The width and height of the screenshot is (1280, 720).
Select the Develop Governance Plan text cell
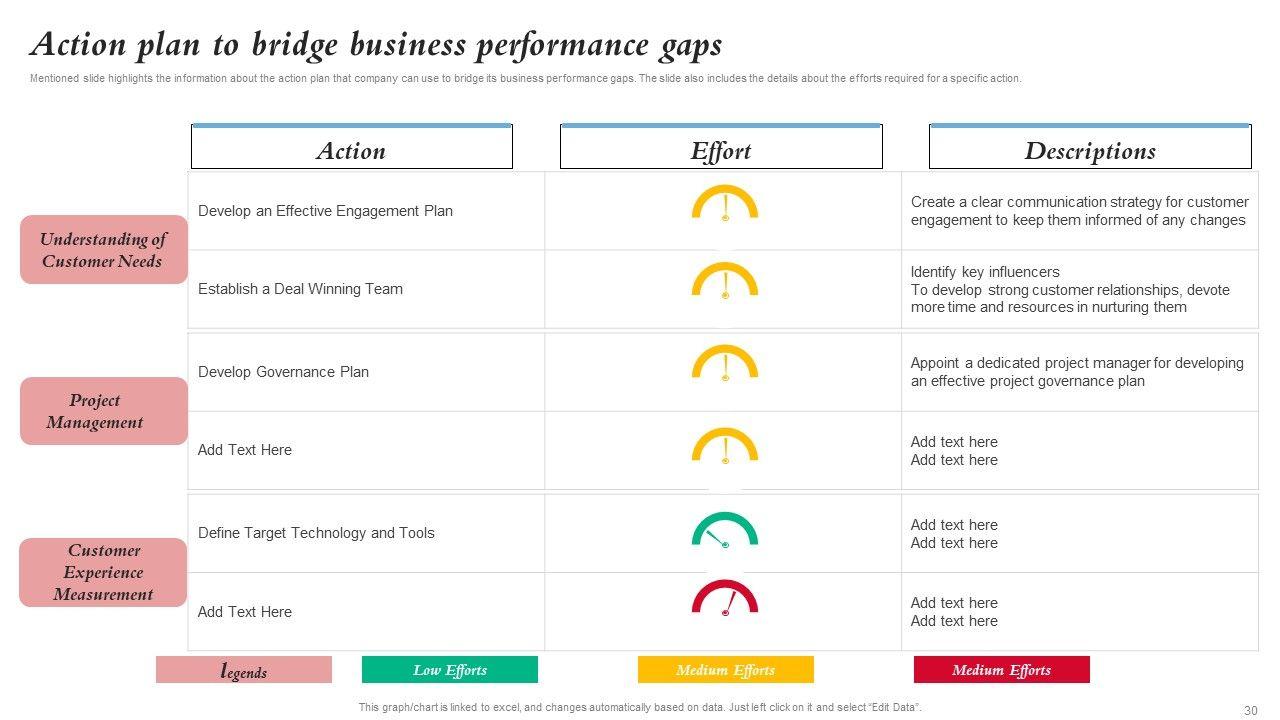284,372
